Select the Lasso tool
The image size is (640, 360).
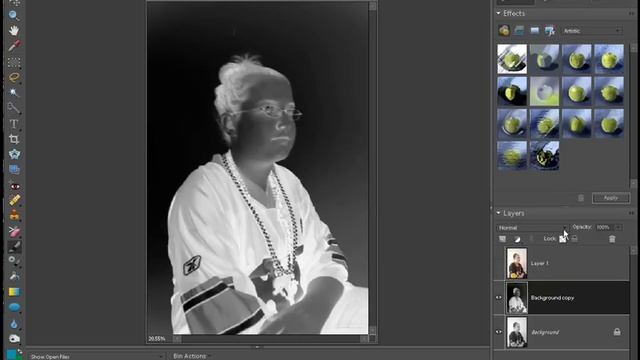(14, 77)
